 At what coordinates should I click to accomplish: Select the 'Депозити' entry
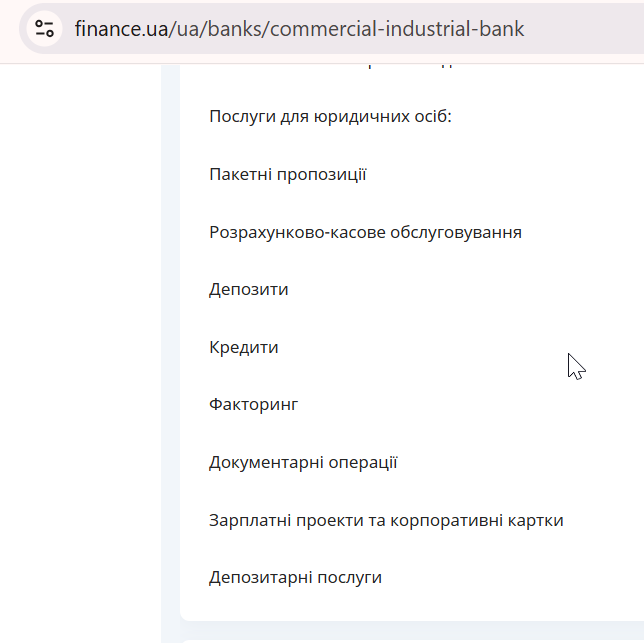248,290
